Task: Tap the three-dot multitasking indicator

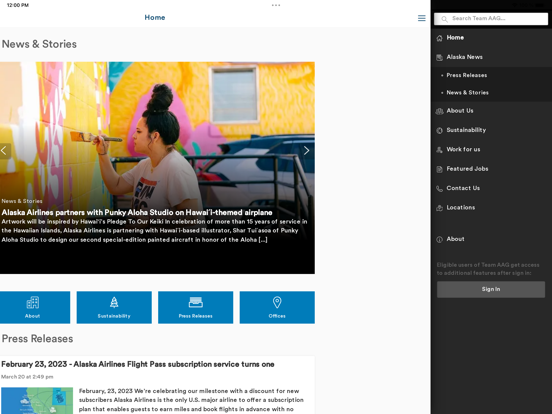Action: tap(276, 5)
